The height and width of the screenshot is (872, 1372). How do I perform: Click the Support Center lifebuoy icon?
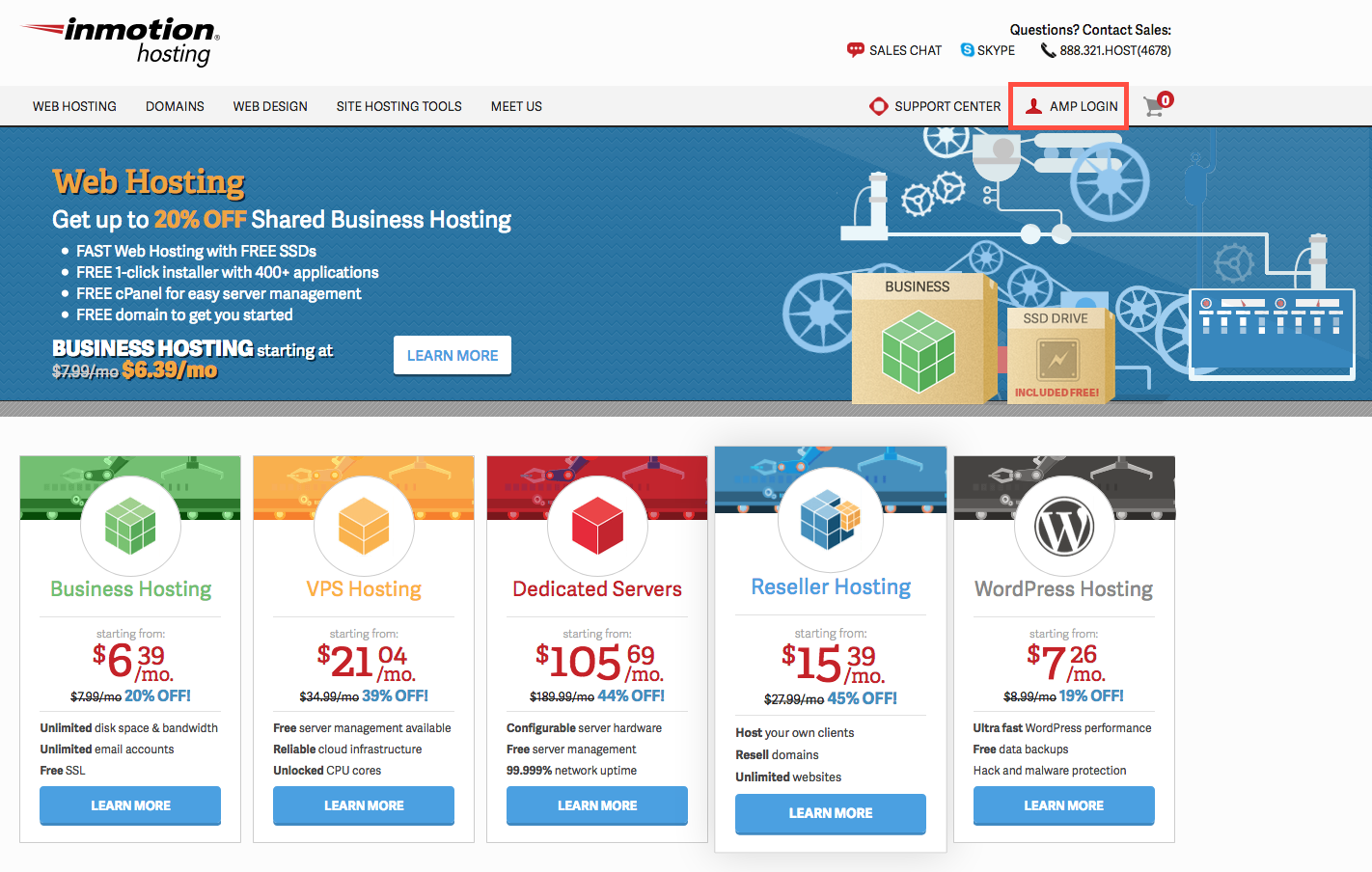click(878, 106)
